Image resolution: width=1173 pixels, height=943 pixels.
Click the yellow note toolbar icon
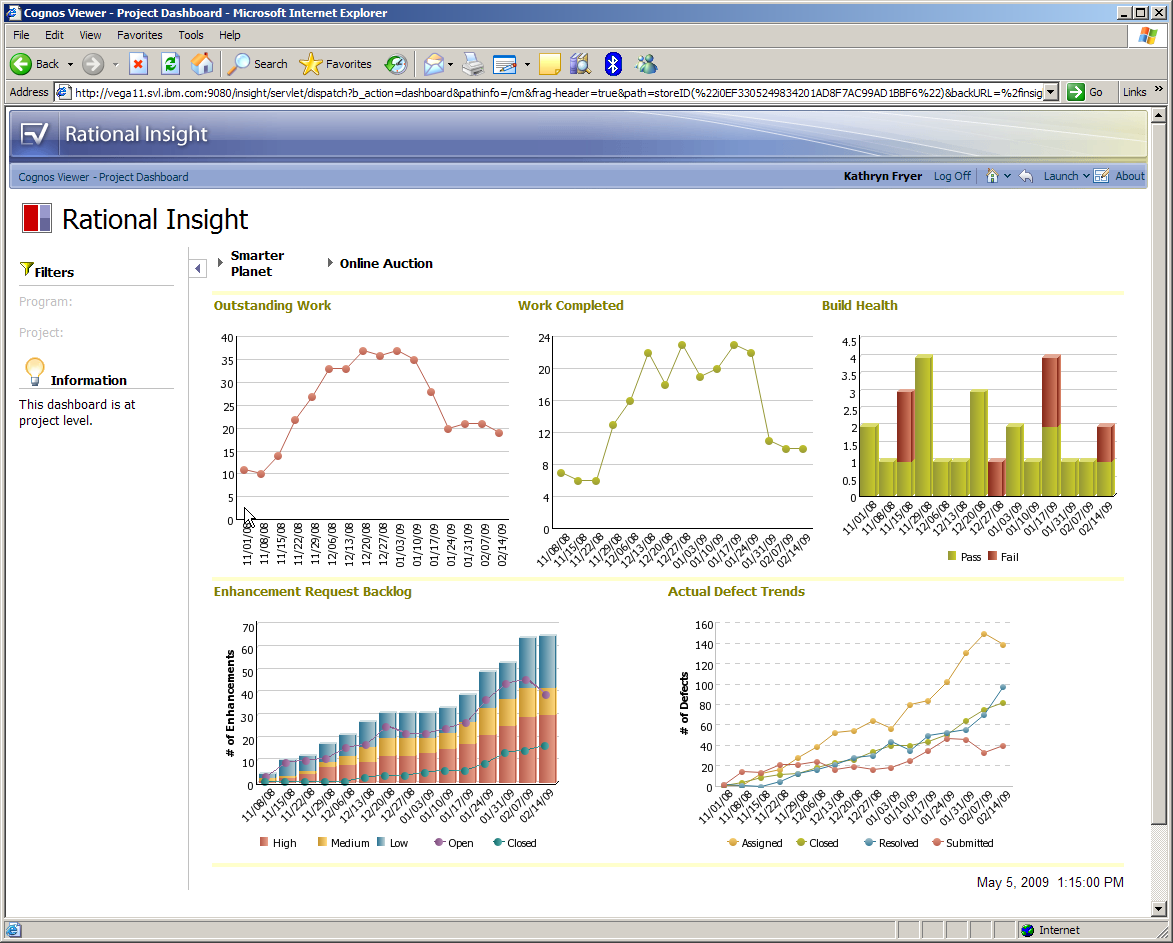click(x=550, y=64)
